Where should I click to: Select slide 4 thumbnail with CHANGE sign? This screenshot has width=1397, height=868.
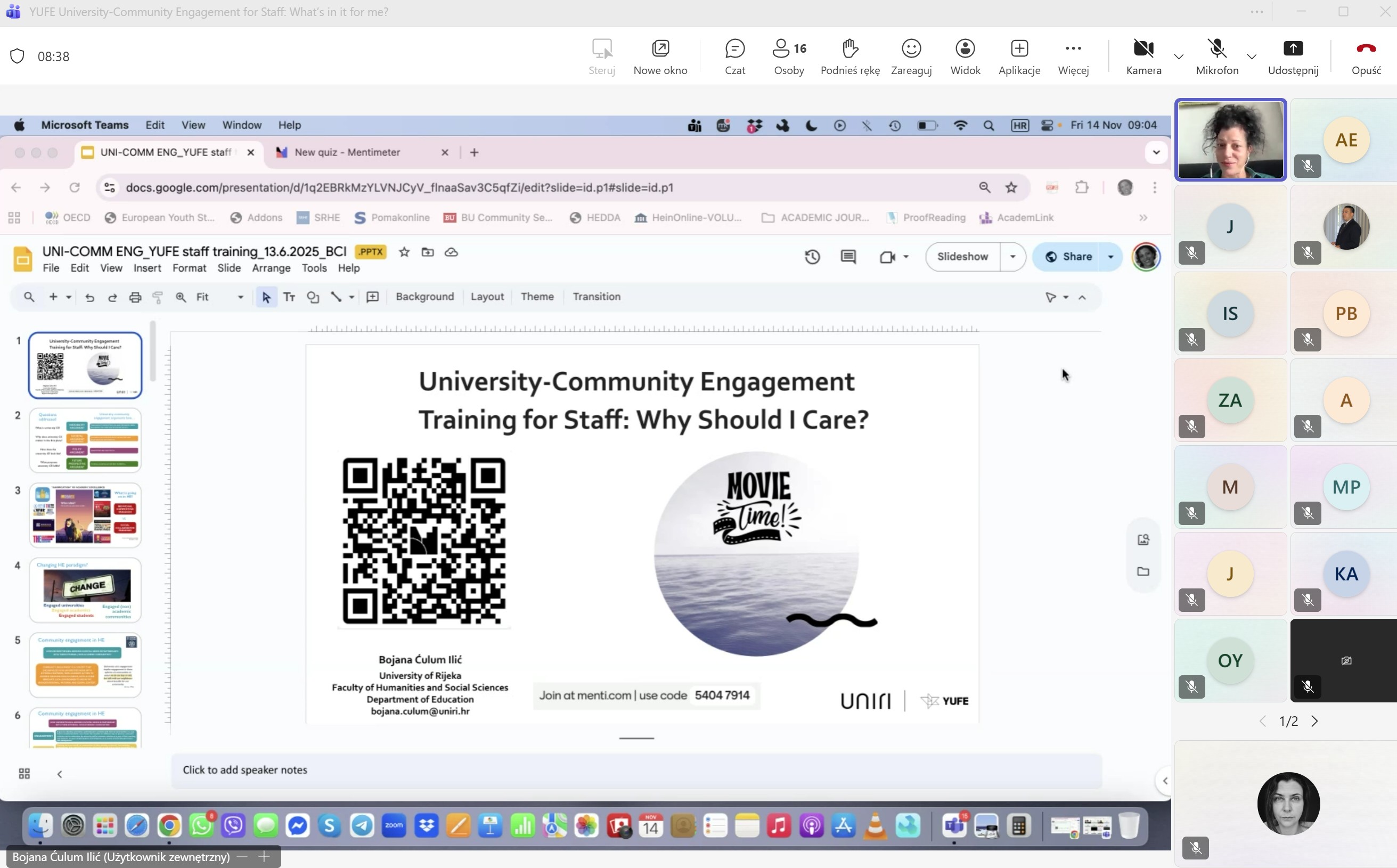point(85,589)
